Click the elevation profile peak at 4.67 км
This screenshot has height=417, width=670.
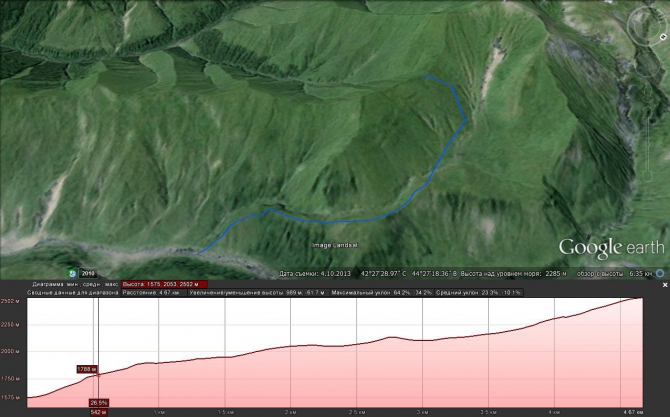pyautogui.click(x=637, y=299)
